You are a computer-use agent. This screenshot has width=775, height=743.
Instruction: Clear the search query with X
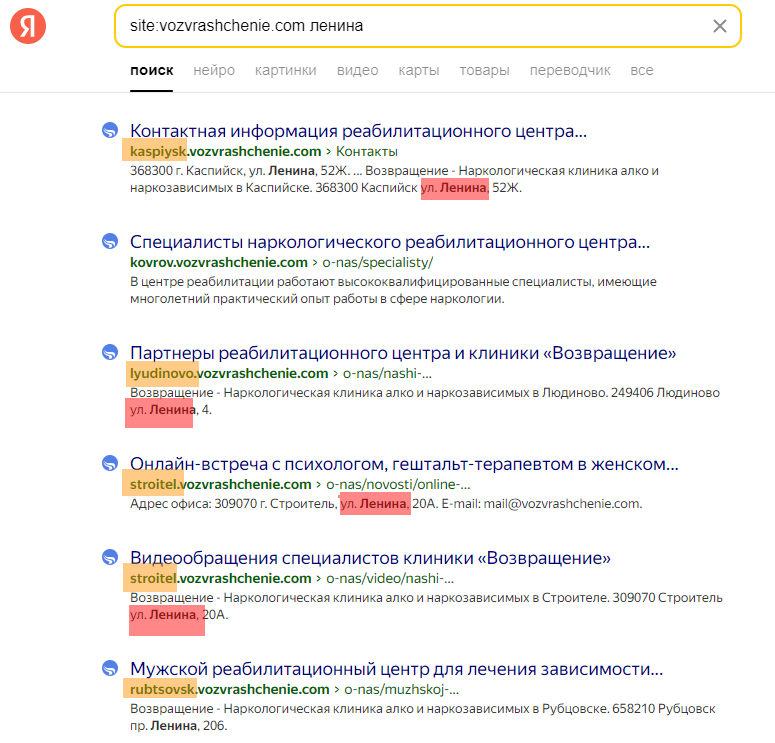tap(720, 27)
